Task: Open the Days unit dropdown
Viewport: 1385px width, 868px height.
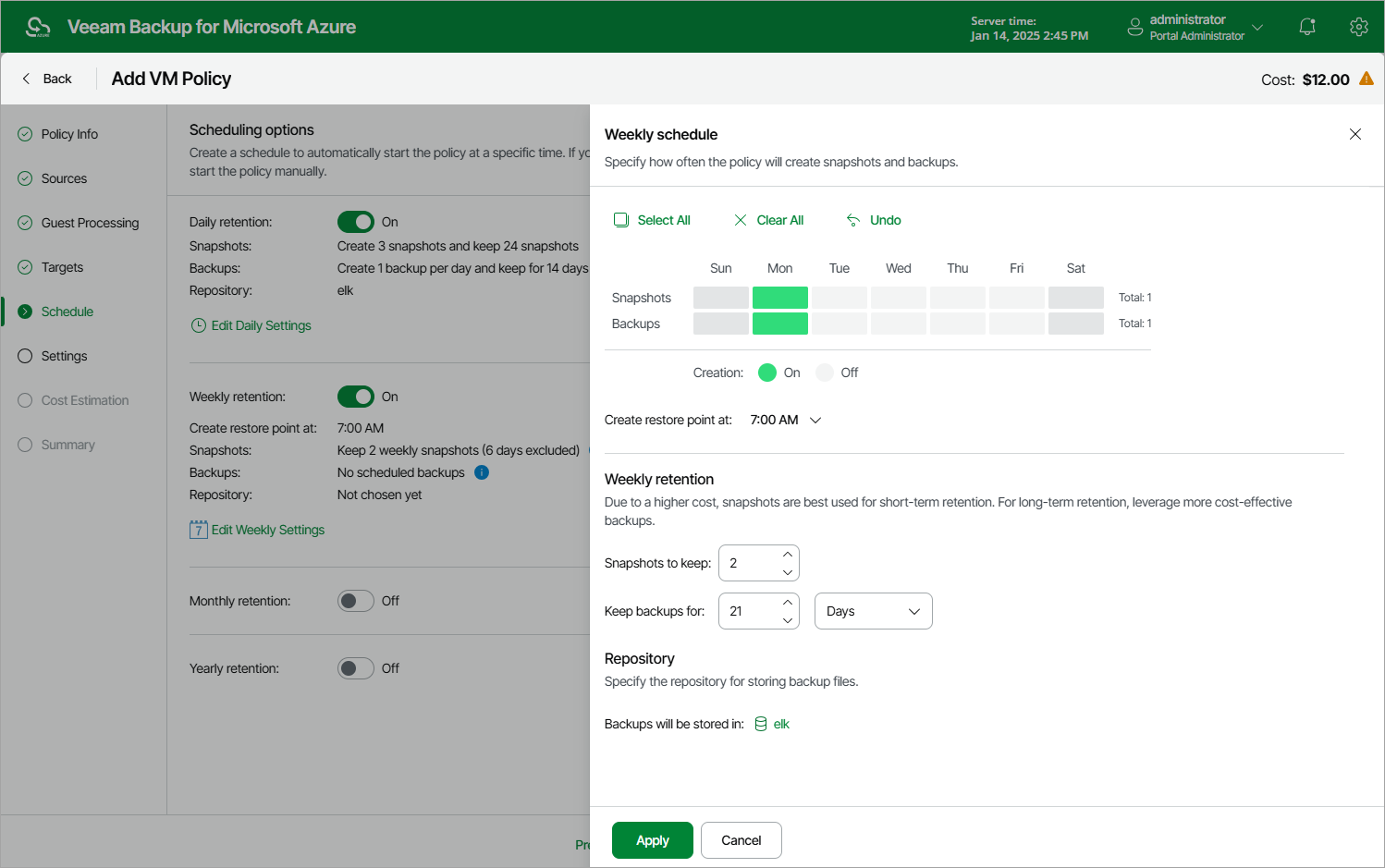Action: point(874,611)
